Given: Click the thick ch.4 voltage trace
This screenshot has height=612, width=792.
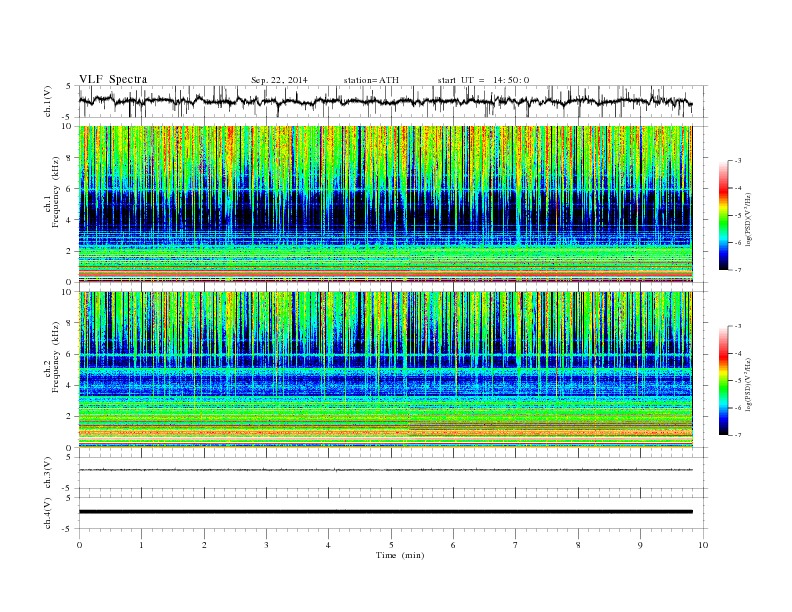Looking at the screenshot, I should tap(385, 512).
